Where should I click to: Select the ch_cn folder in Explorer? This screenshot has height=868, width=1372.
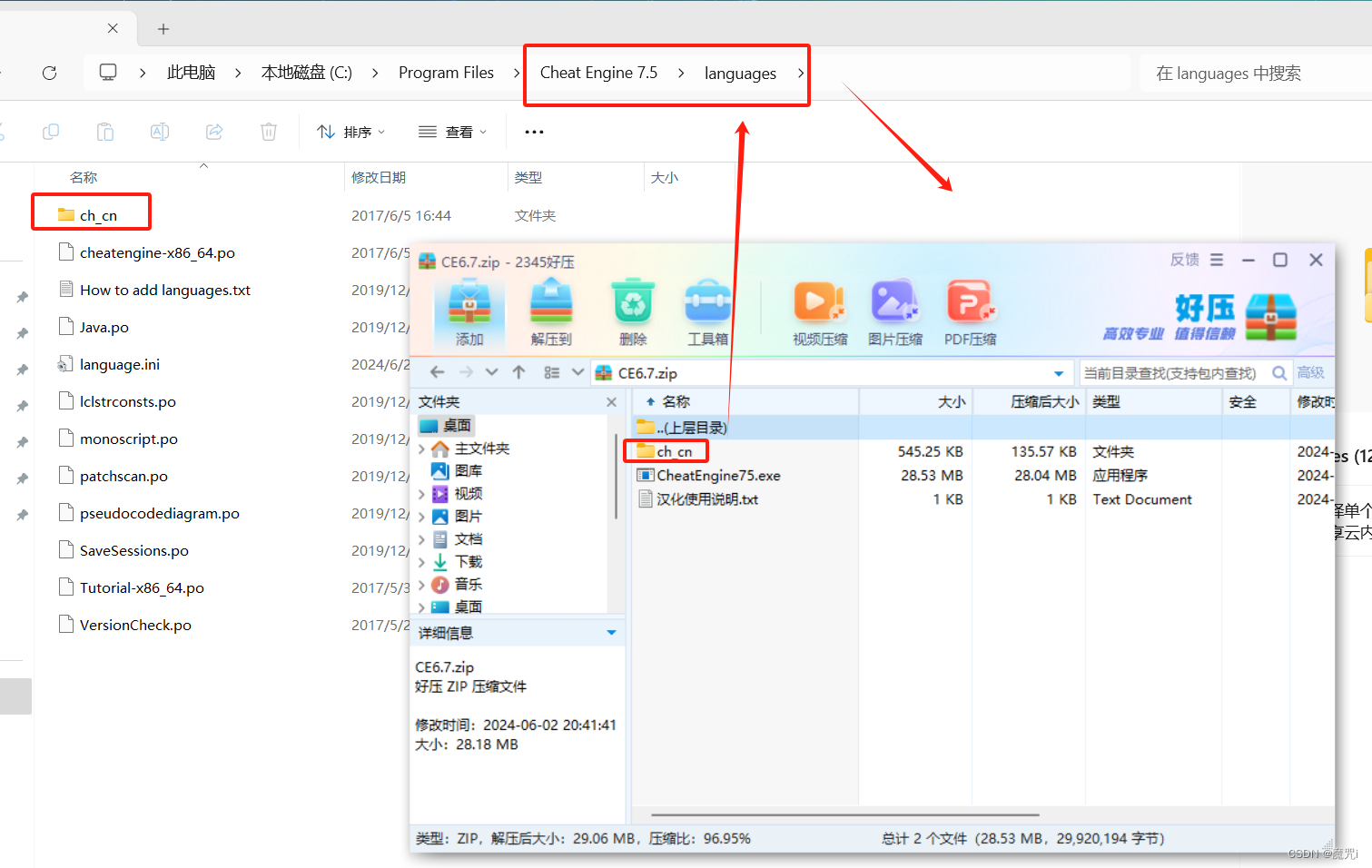(98, 215)
